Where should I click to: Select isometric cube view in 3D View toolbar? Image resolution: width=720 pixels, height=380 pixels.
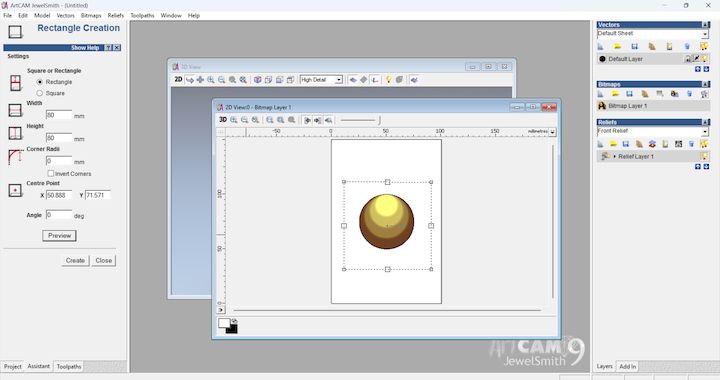point(258,79)
